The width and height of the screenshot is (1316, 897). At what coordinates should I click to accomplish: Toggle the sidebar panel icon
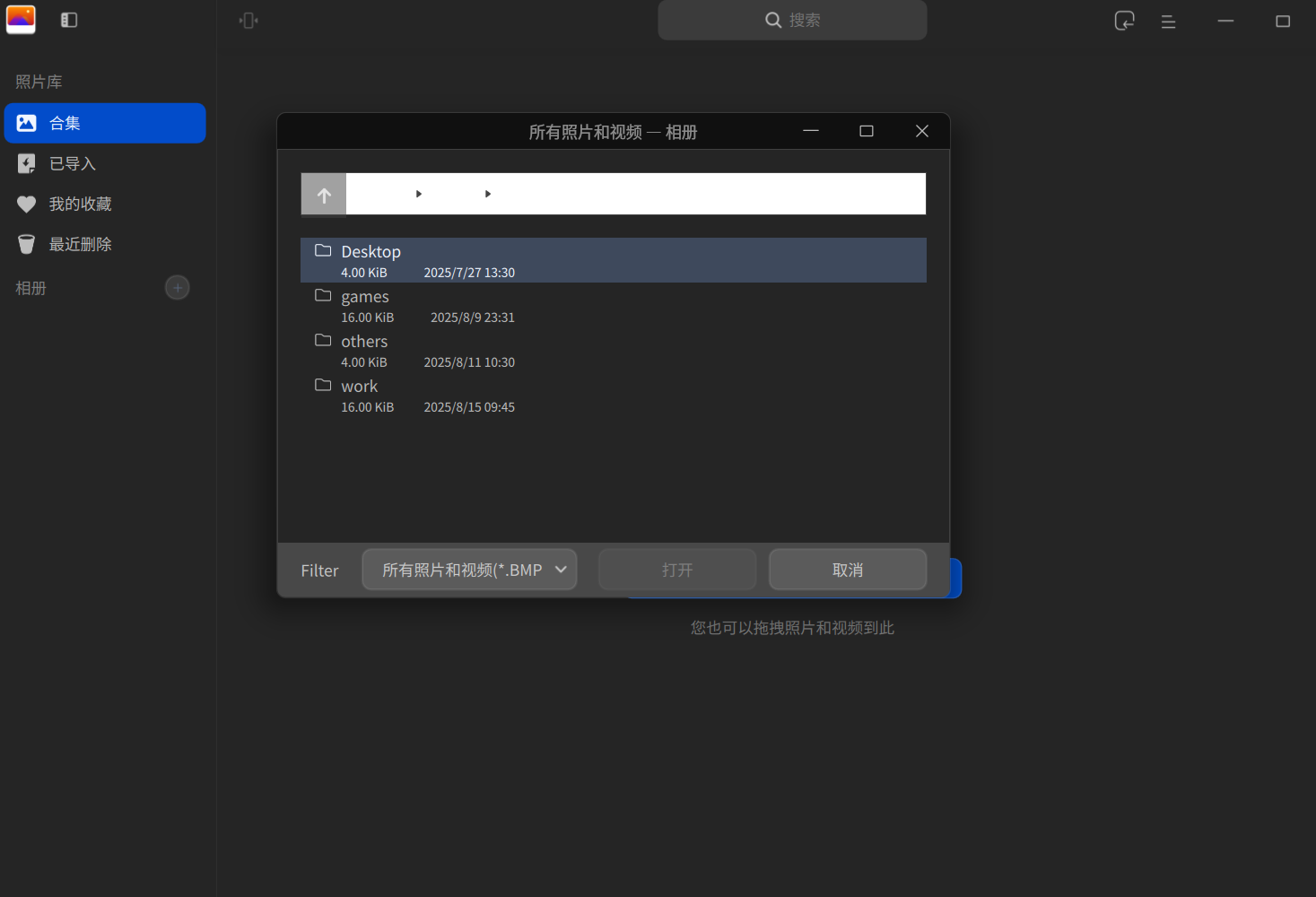pyautogui.click(x=69, y=20)
